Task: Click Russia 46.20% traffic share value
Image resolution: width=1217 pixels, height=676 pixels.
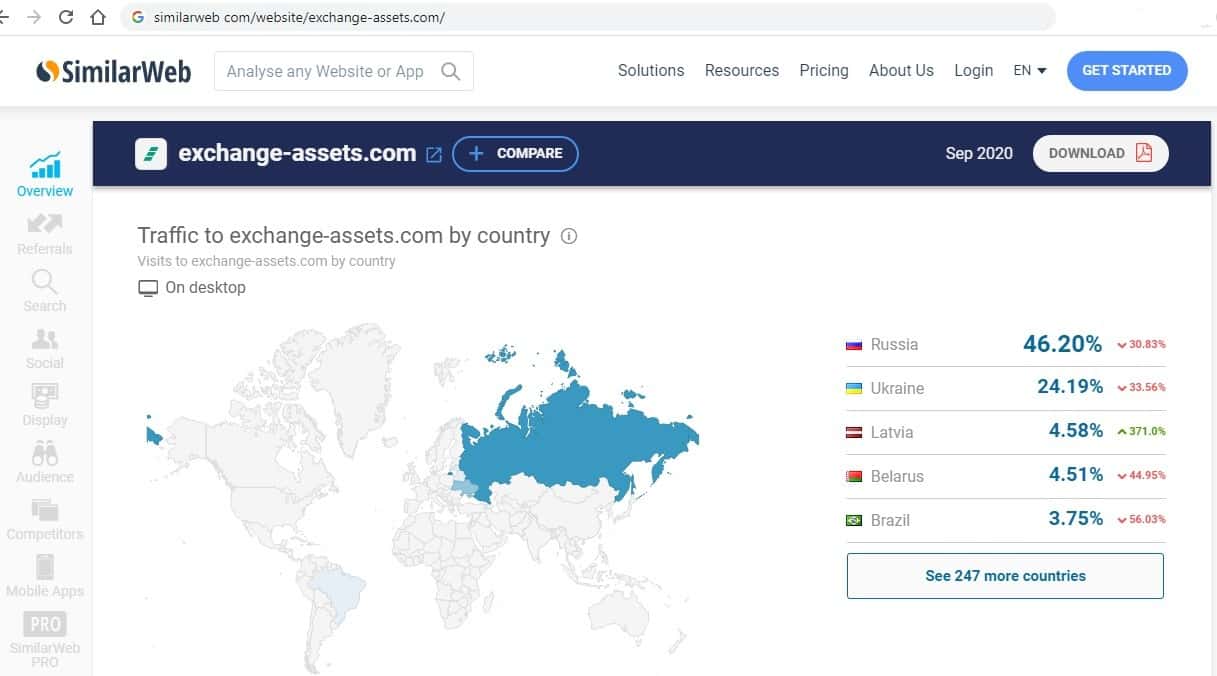Action: pyautogui.click(x=1062, y=345)
